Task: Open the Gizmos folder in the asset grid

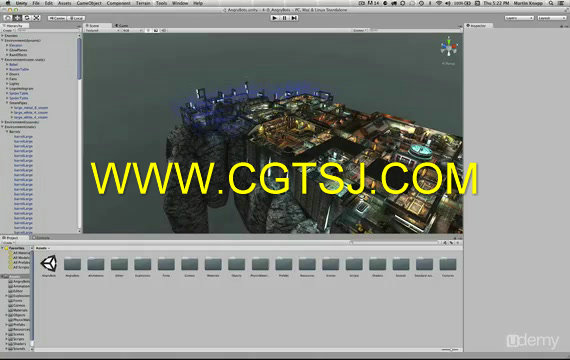Action: [189, 266]
